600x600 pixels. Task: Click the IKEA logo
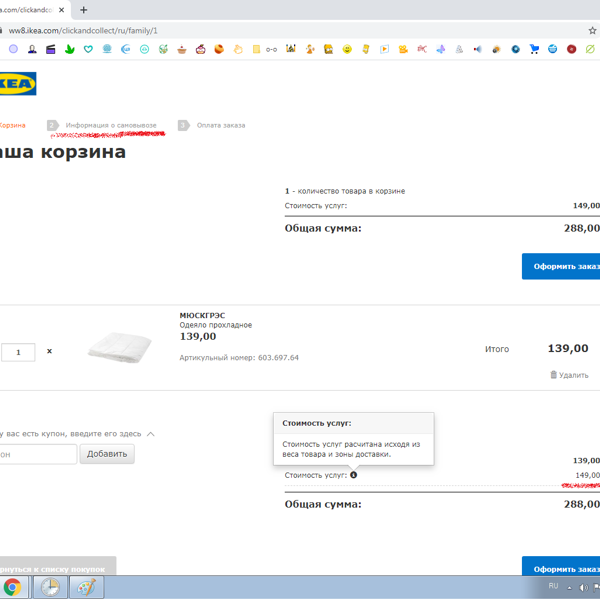18,83
